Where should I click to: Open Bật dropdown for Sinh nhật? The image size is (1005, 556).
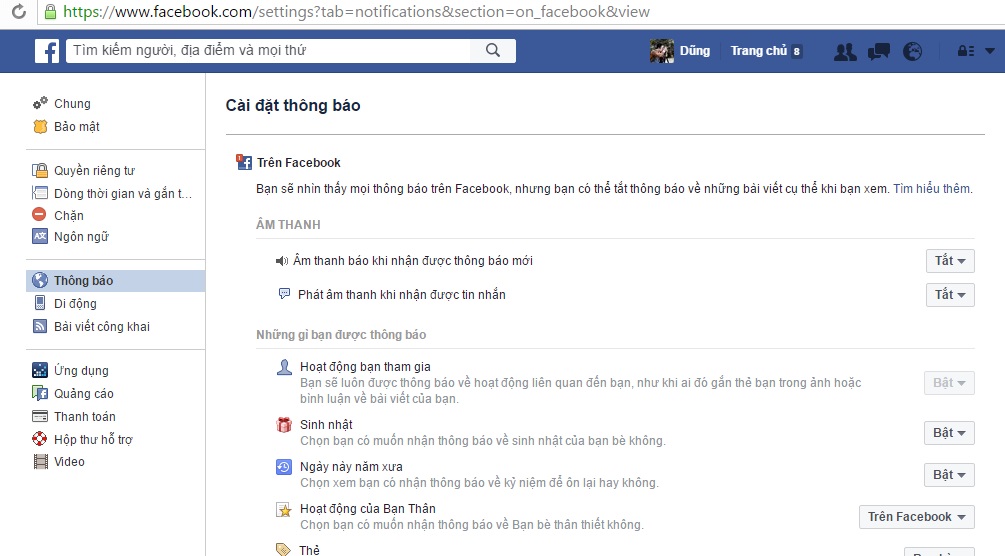[x=949, y=433]
